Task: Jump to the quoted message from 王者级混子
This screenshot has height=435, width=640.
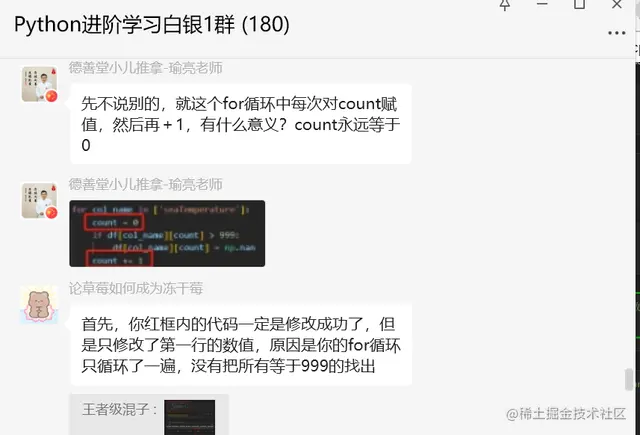Action: point(149,414)
